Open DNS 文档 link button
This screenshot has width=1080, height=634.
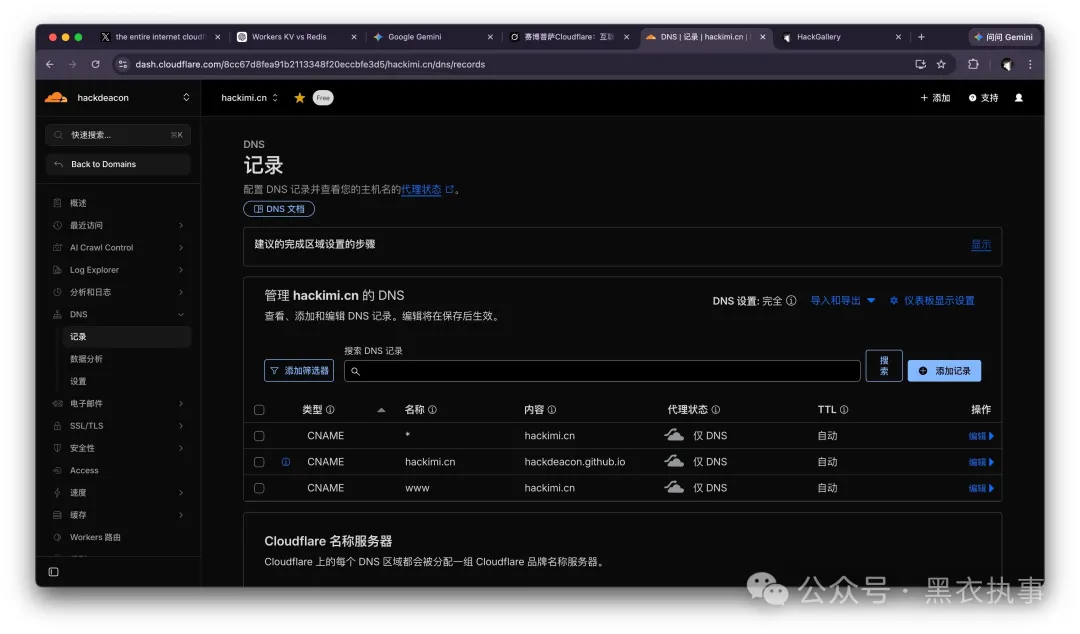point(279,209)
